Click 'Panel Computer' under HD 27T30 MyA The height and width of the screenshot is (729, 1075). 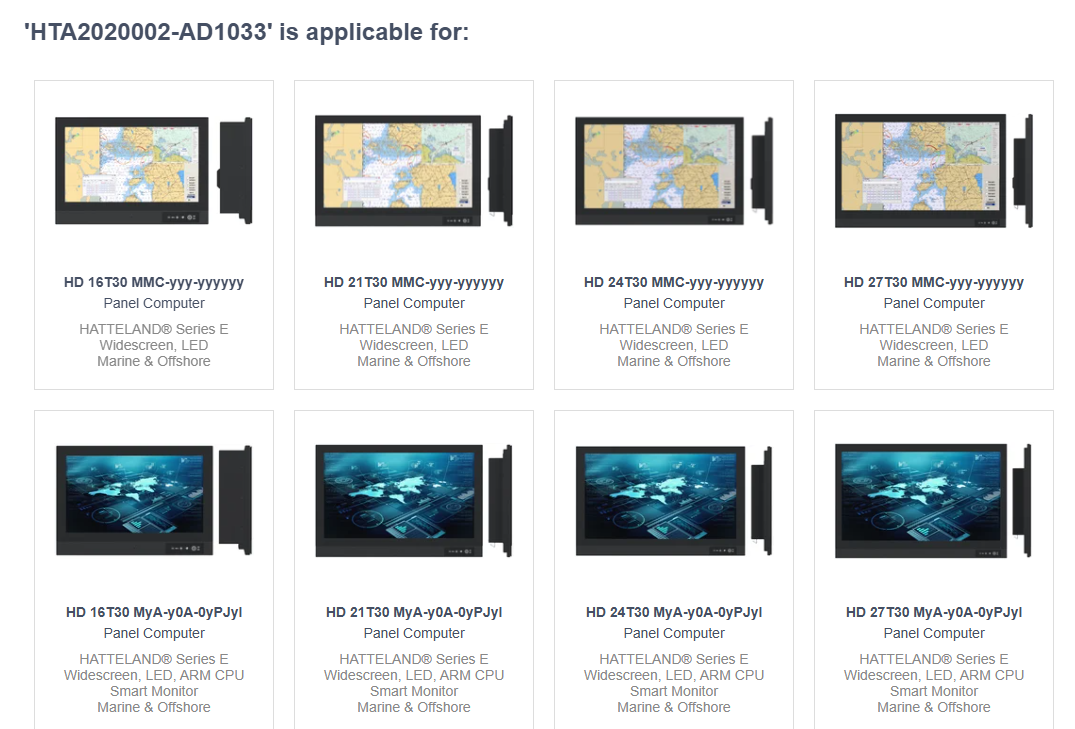934,633
